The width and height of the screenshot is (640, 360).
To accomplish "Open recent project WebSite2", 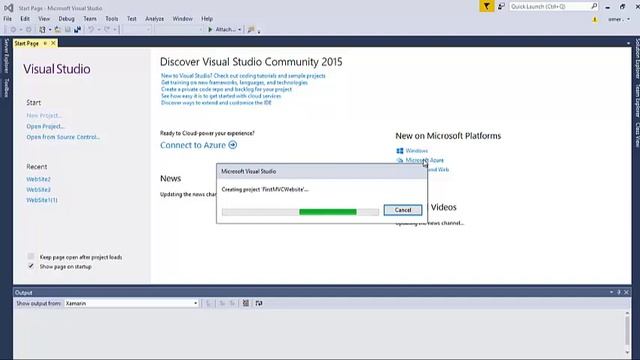I will (38, 179).
